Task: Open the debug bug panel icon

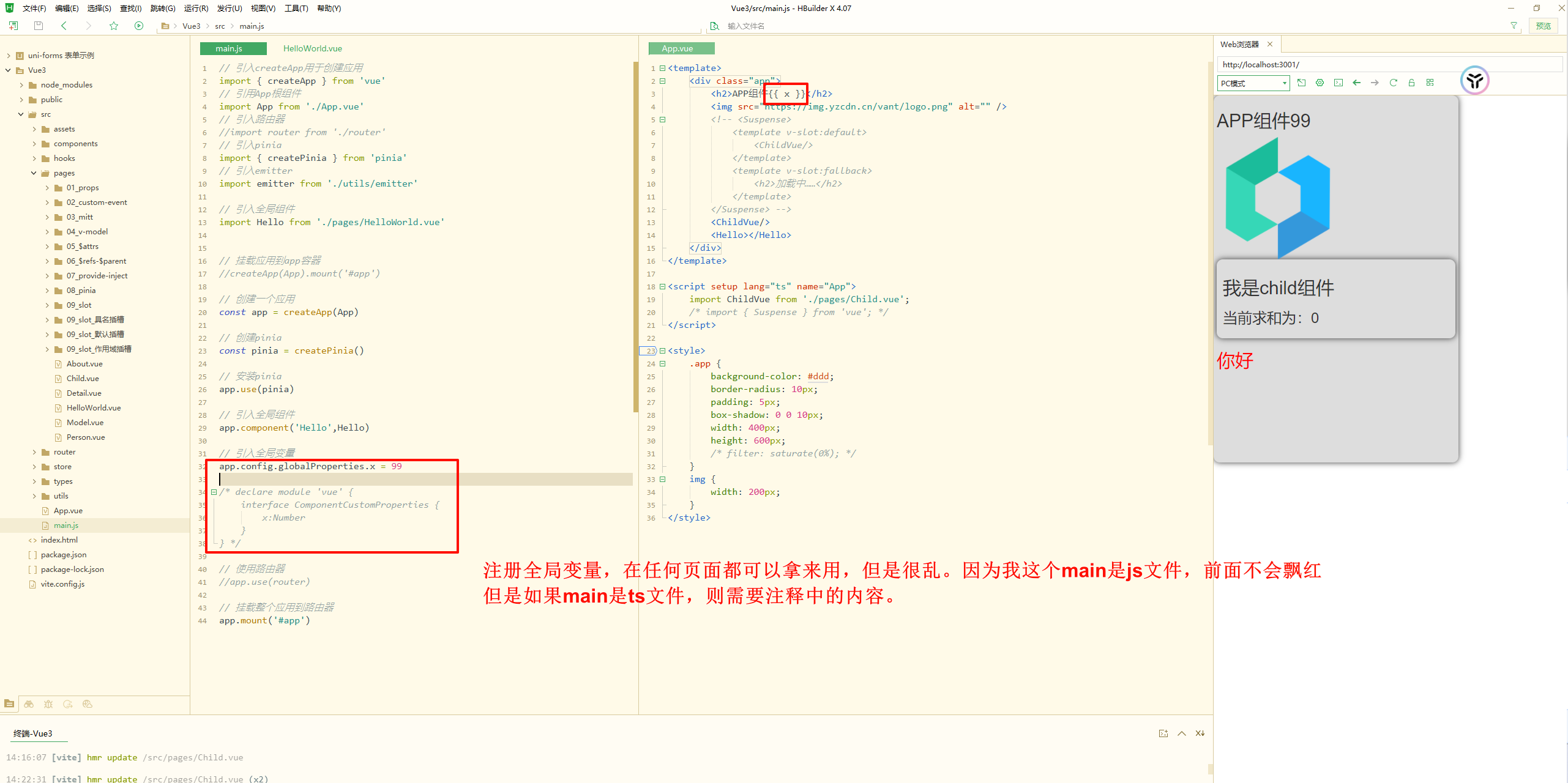Action: point(48,704)
